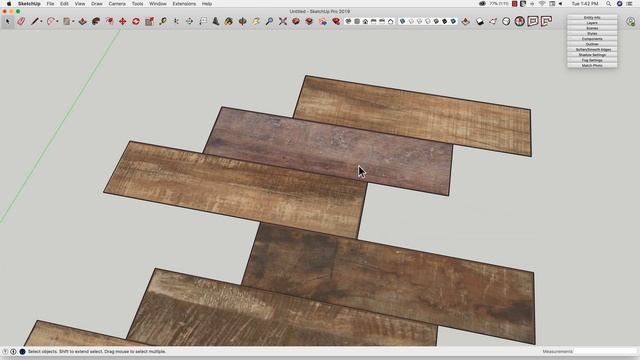The width and height of the screenshot is (640, 360).
Task: Select the Pan hand tool
Action: (256, 21)
